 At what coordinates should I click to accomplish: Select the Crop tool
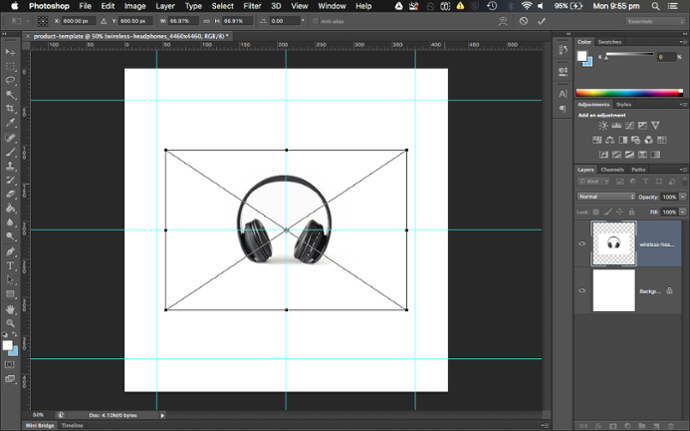tap(10, 109)
